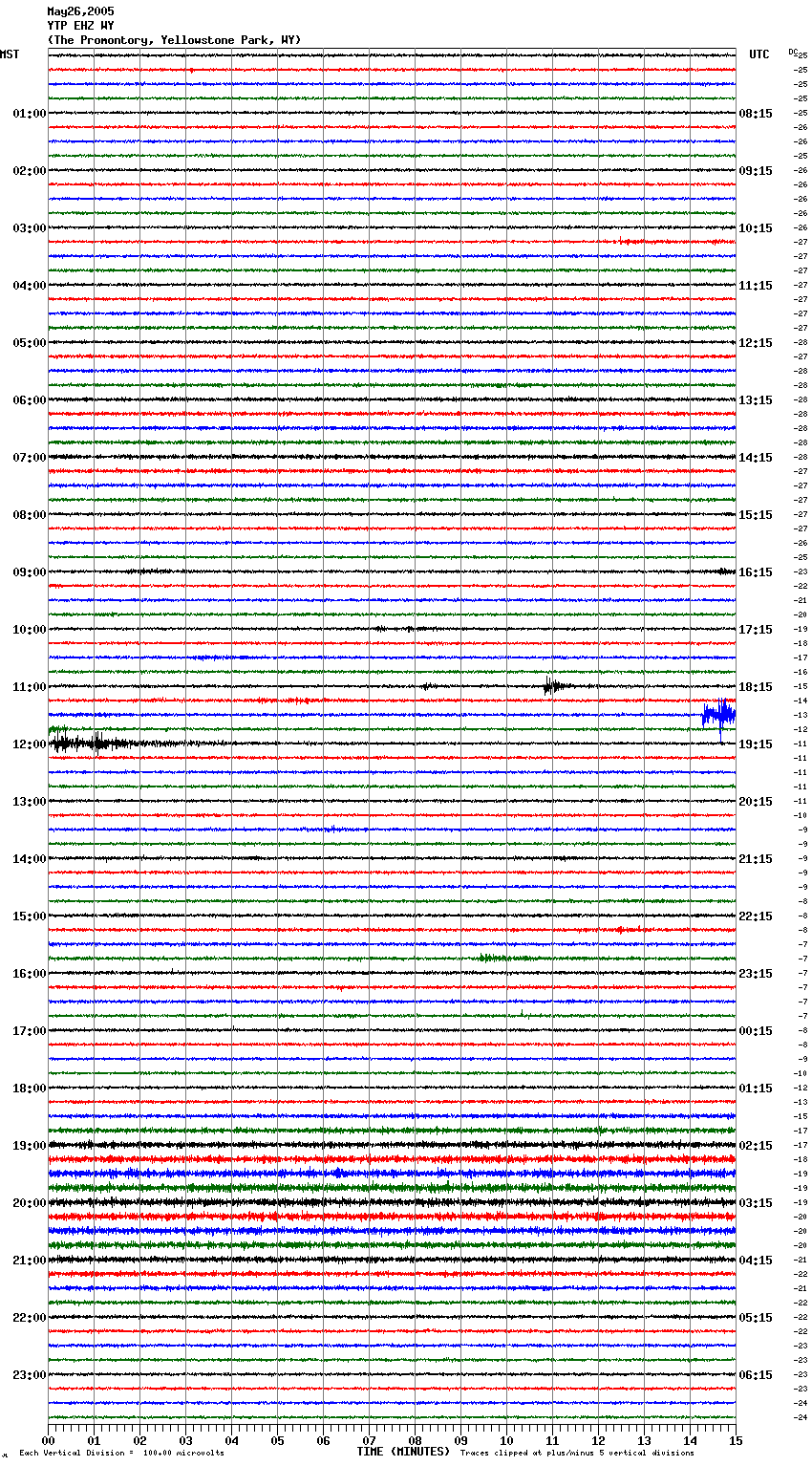The image size is (812, 1466).
Task: Click minute tick label "00" on the time axis
Action: pos(49,1441)
